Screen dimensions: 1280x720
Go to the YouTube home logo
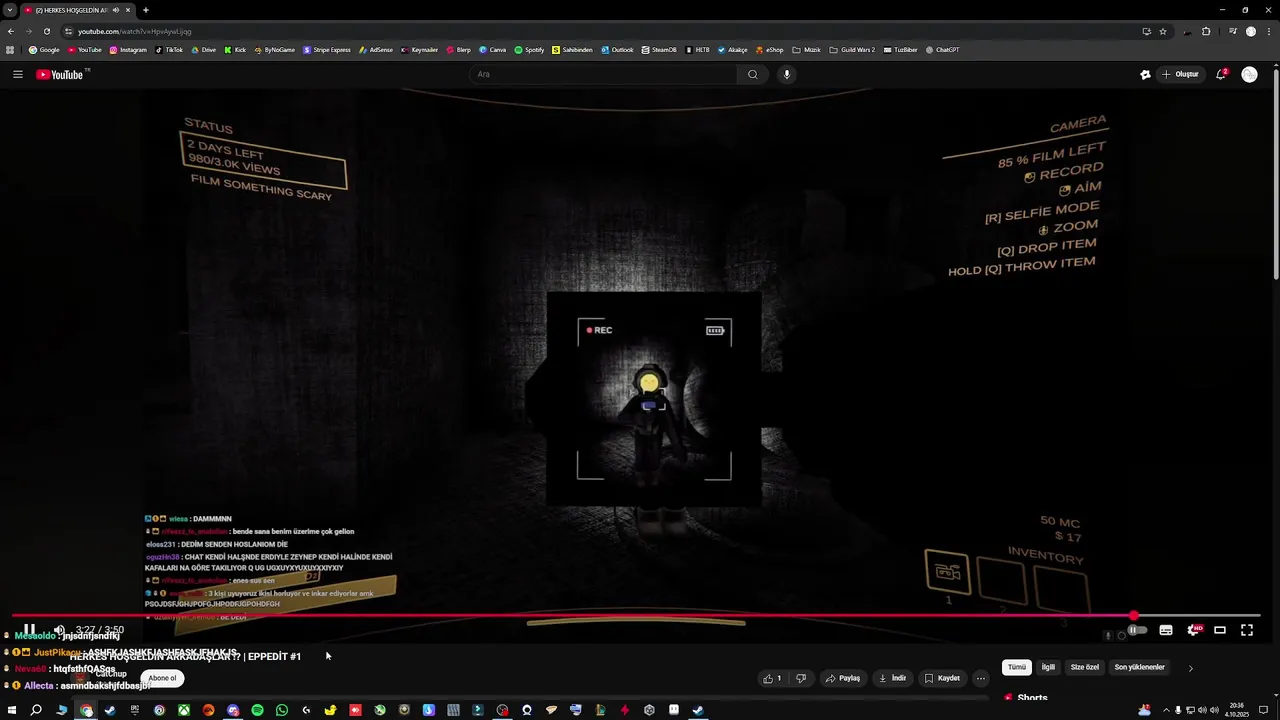(60, 75)
